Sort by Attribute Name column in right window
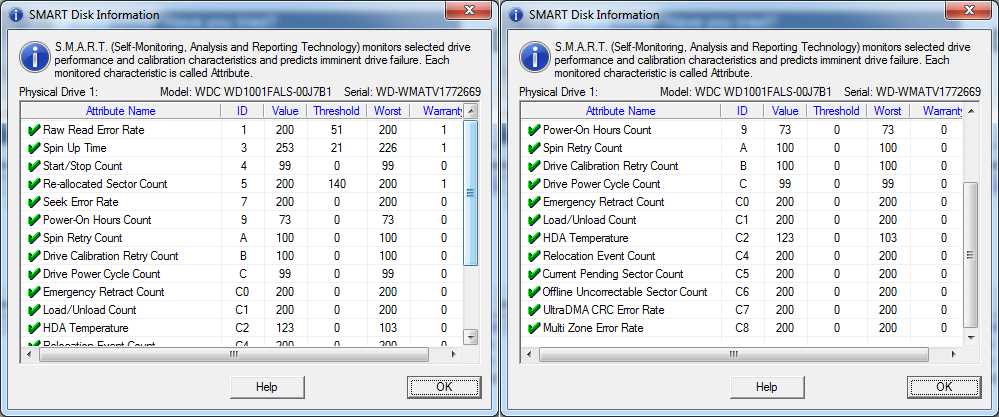This screenshot has width=999, height=417. 621,111
